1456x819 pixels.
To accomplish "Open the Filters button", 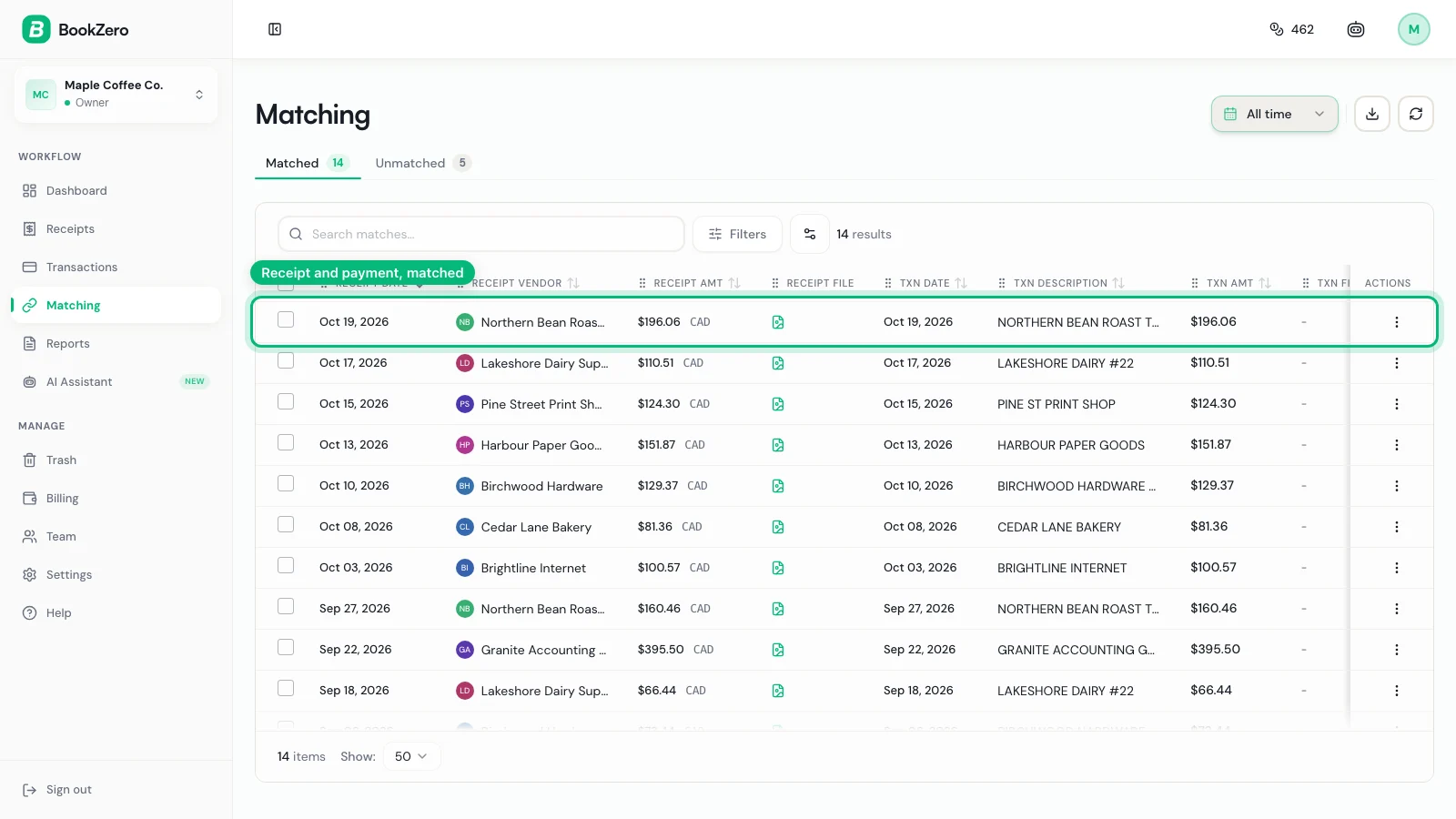I will tap(737, 234).
